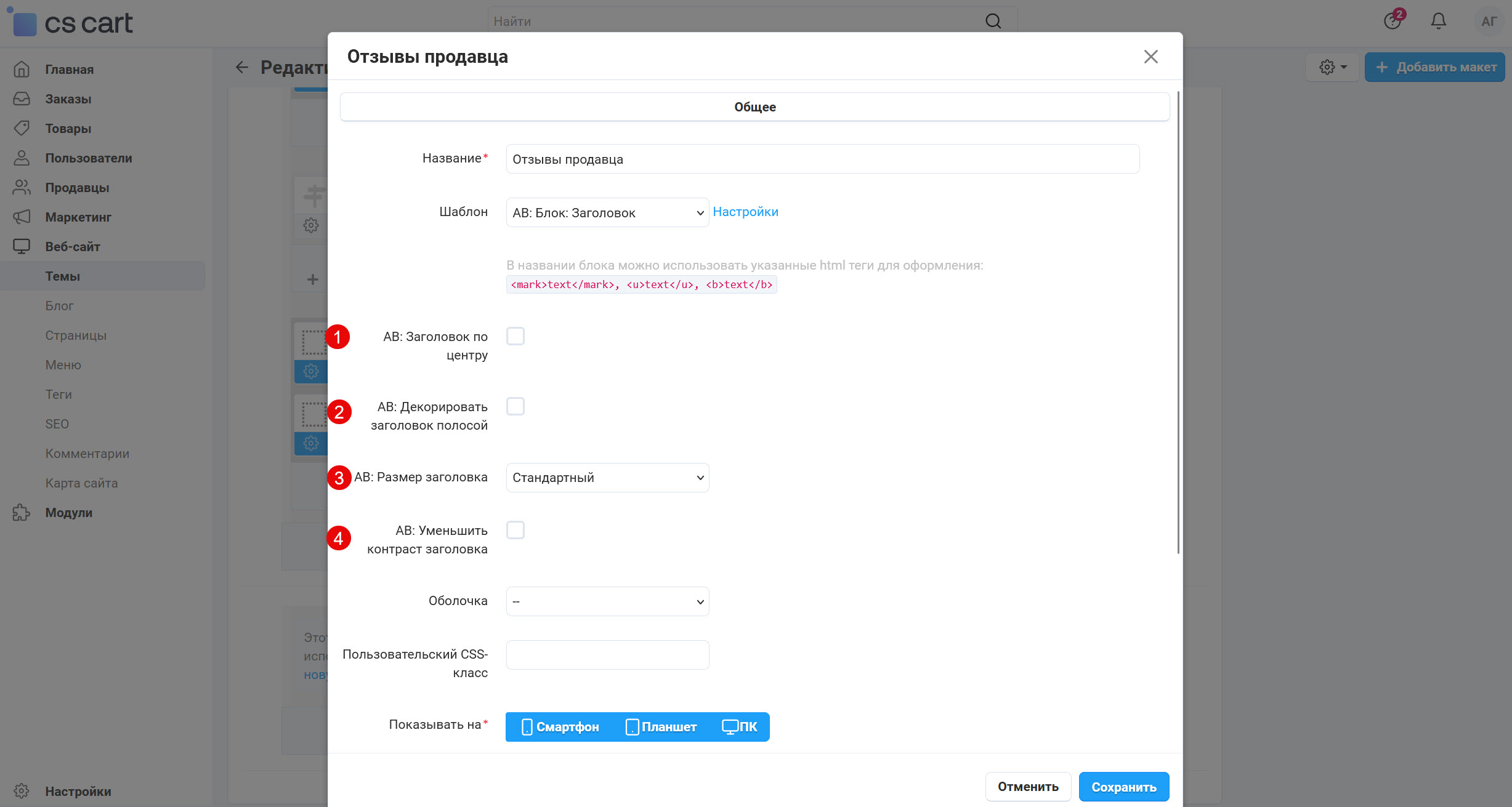The image size is (1512, 807).
Task: Open the Шаблон dropdown
Action: click(x=607, y=212)
